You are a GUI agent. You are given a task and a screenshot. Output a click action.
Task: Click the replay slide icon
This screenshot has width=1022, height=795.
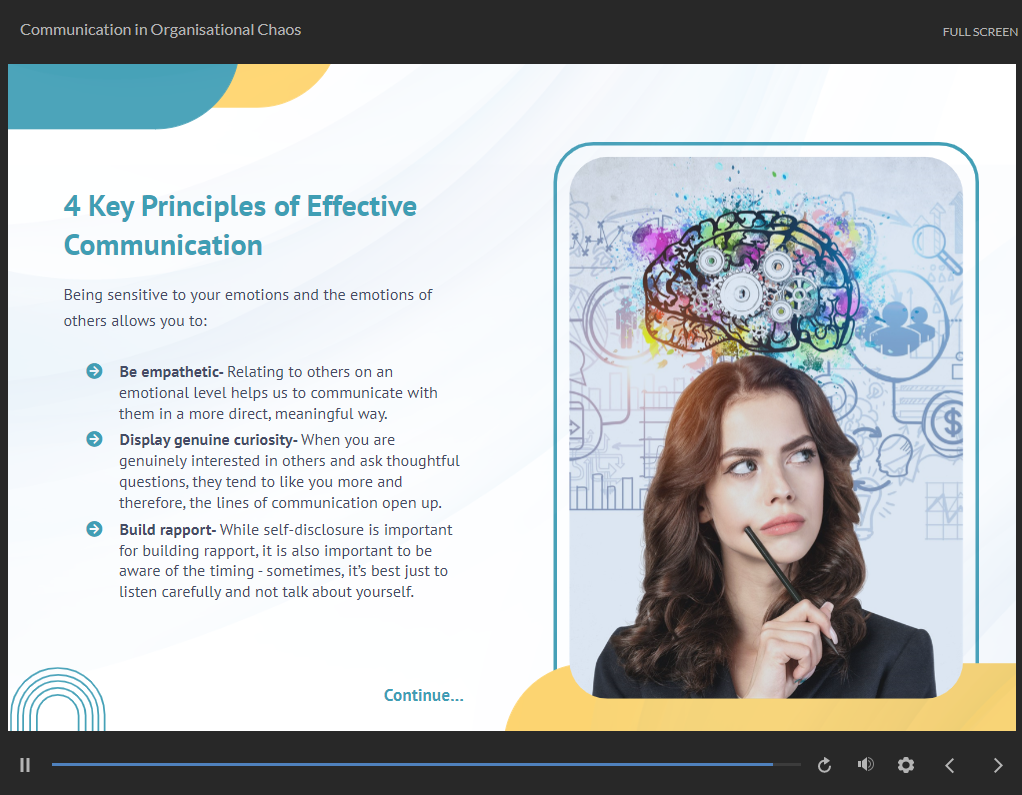pyautogui.click(x=824, y=765)
